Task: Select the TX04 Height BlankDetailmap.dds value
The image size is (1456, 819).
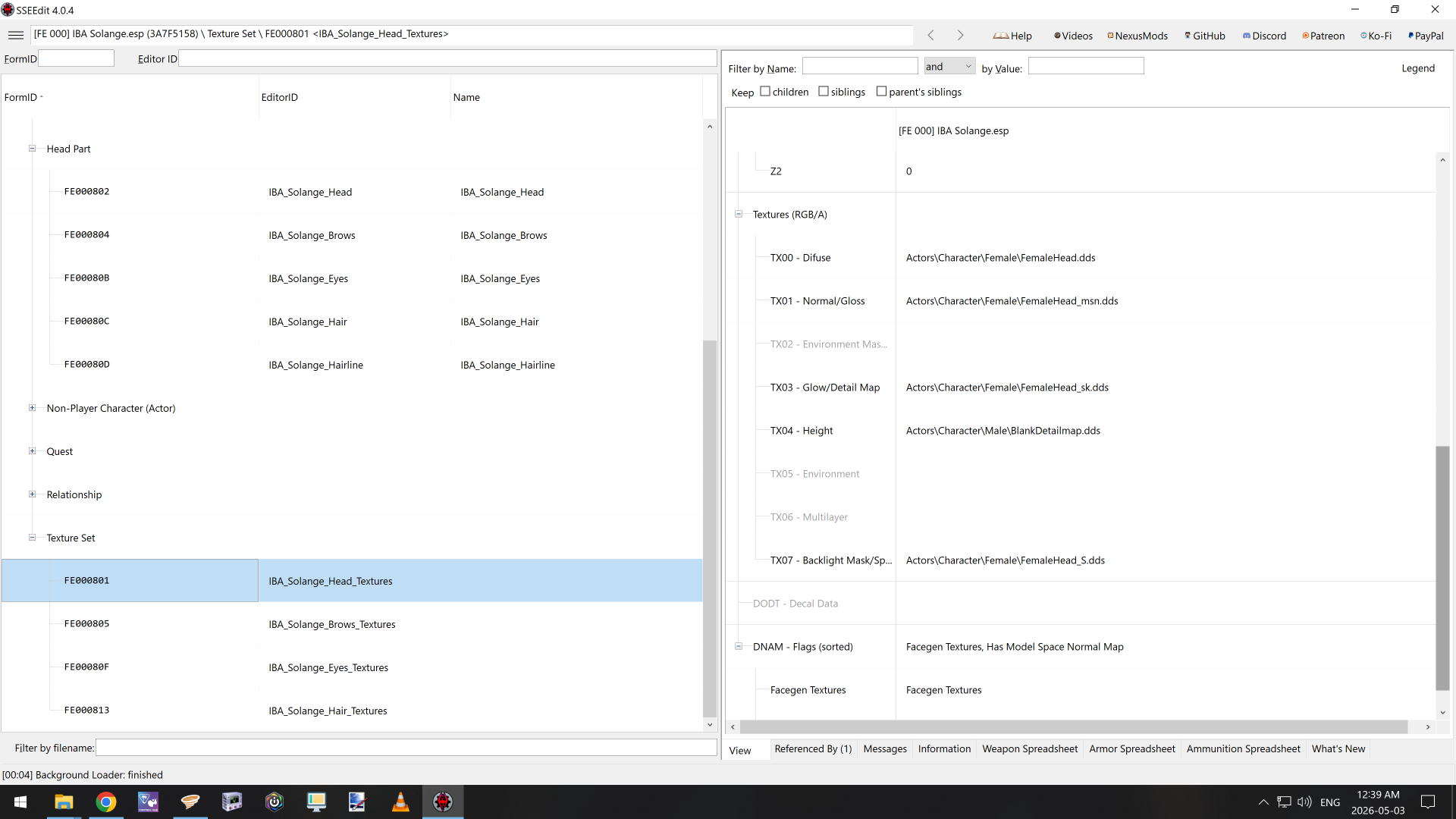Action: (1003, 431)
